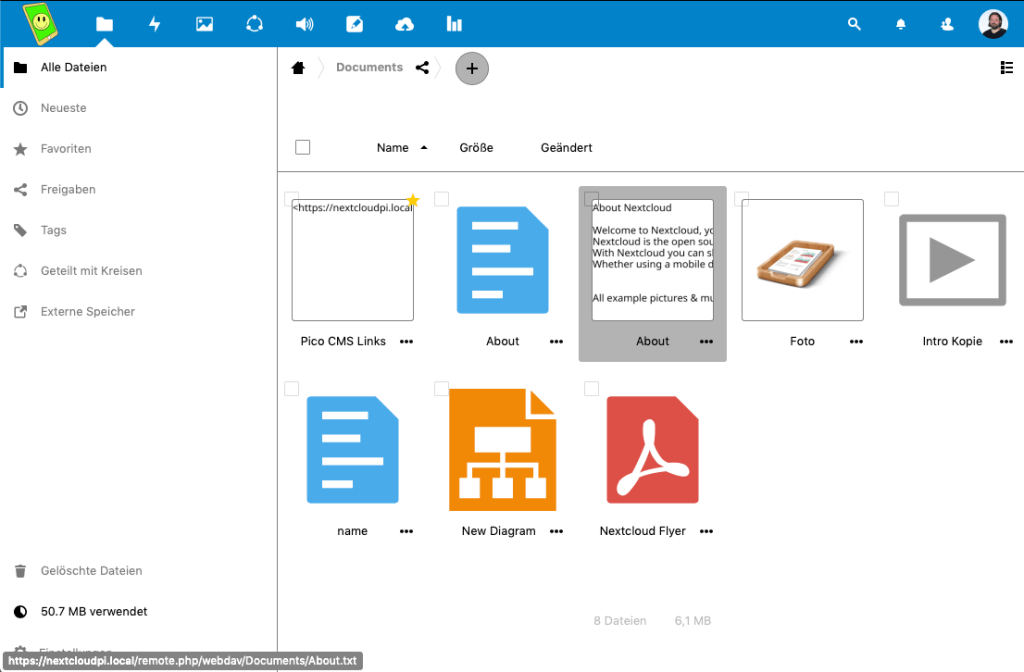
Task: Open notifications bell icon
Action: pos(901,24)
